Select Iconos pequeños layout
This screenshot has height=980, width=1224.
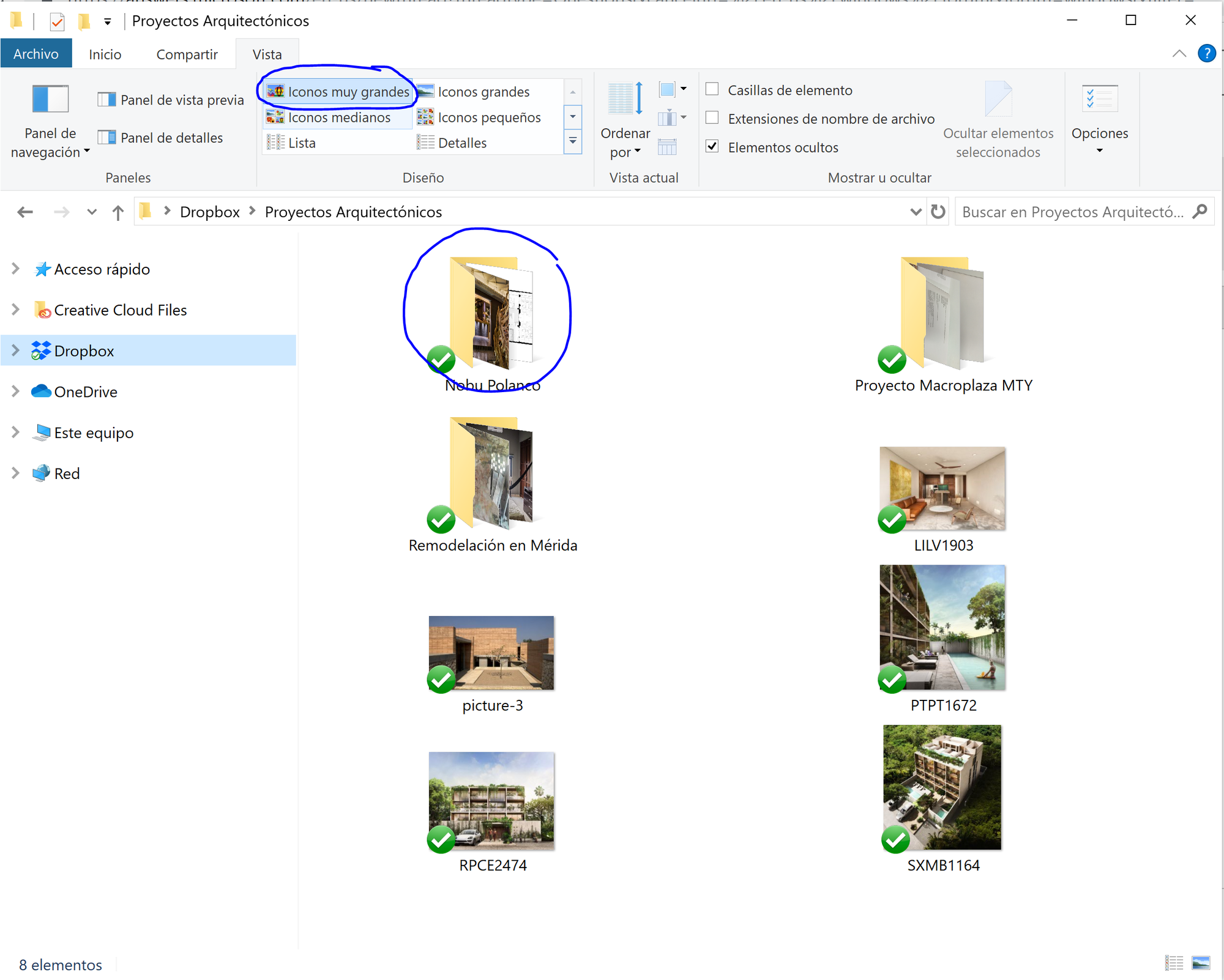click(x=479, y=117)
